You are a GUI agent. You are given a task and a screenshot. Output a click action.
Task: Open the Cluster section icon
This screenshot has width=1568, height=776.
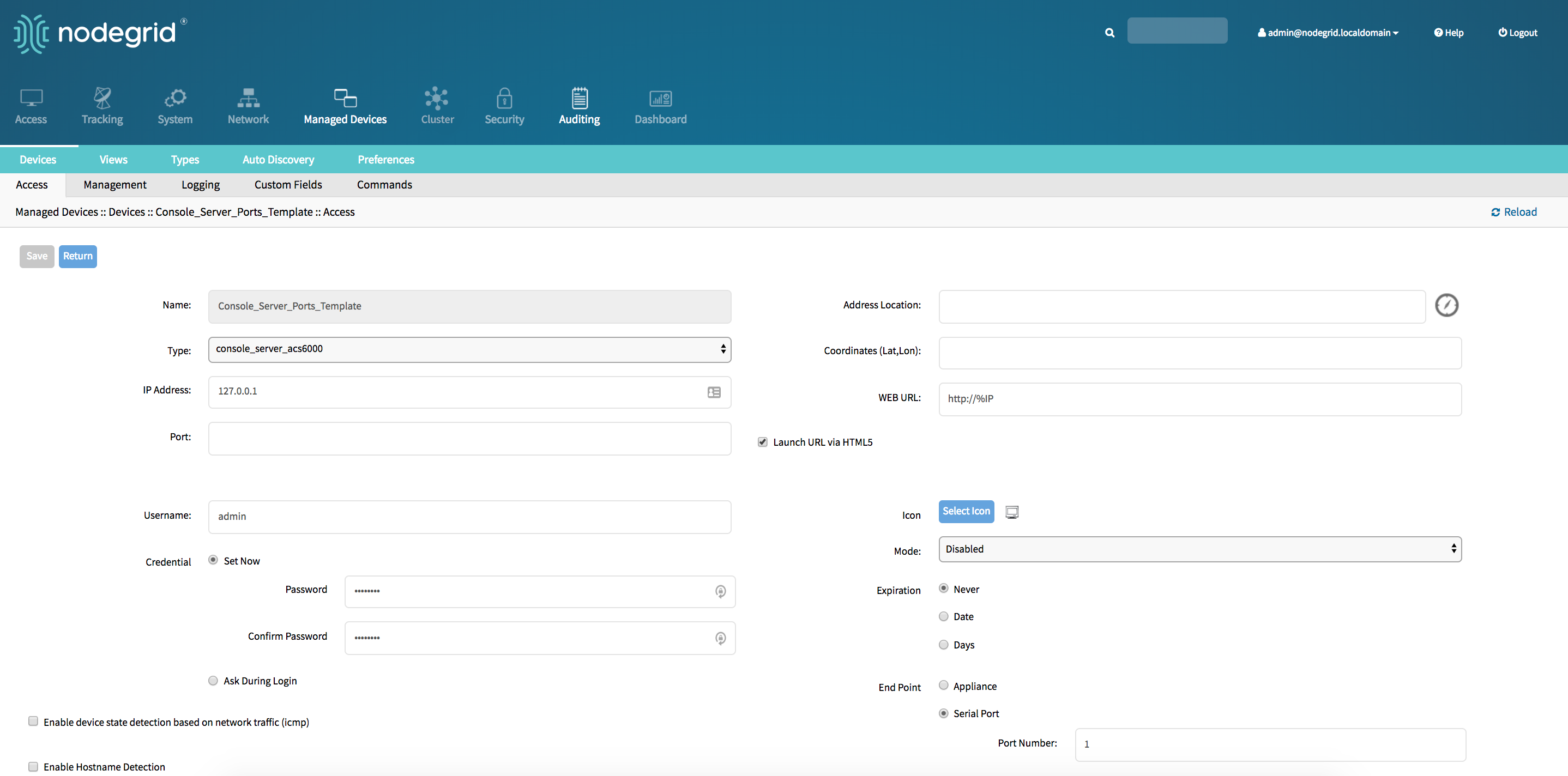437,98
